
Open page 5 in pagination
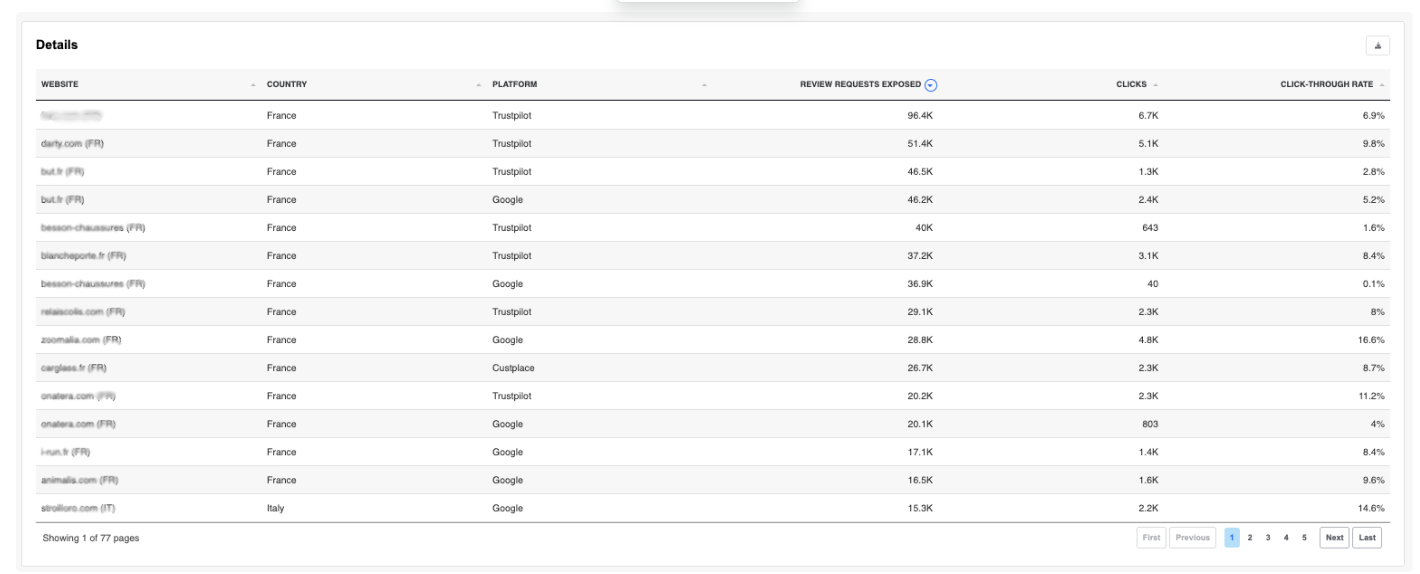point(1304,538)
